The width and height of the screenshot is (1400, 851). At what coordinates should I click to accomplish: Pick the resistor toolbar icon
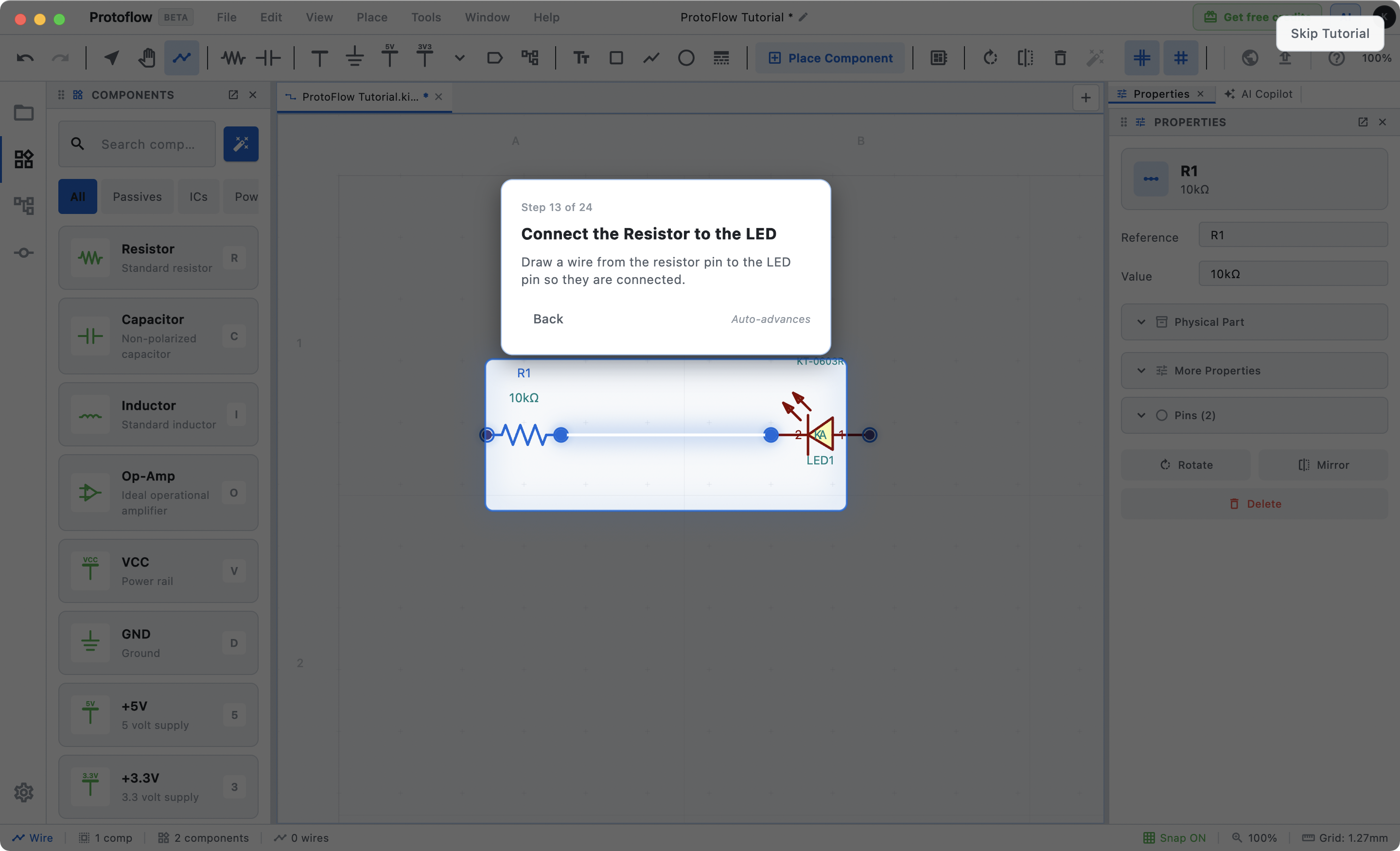coord(233,58)
